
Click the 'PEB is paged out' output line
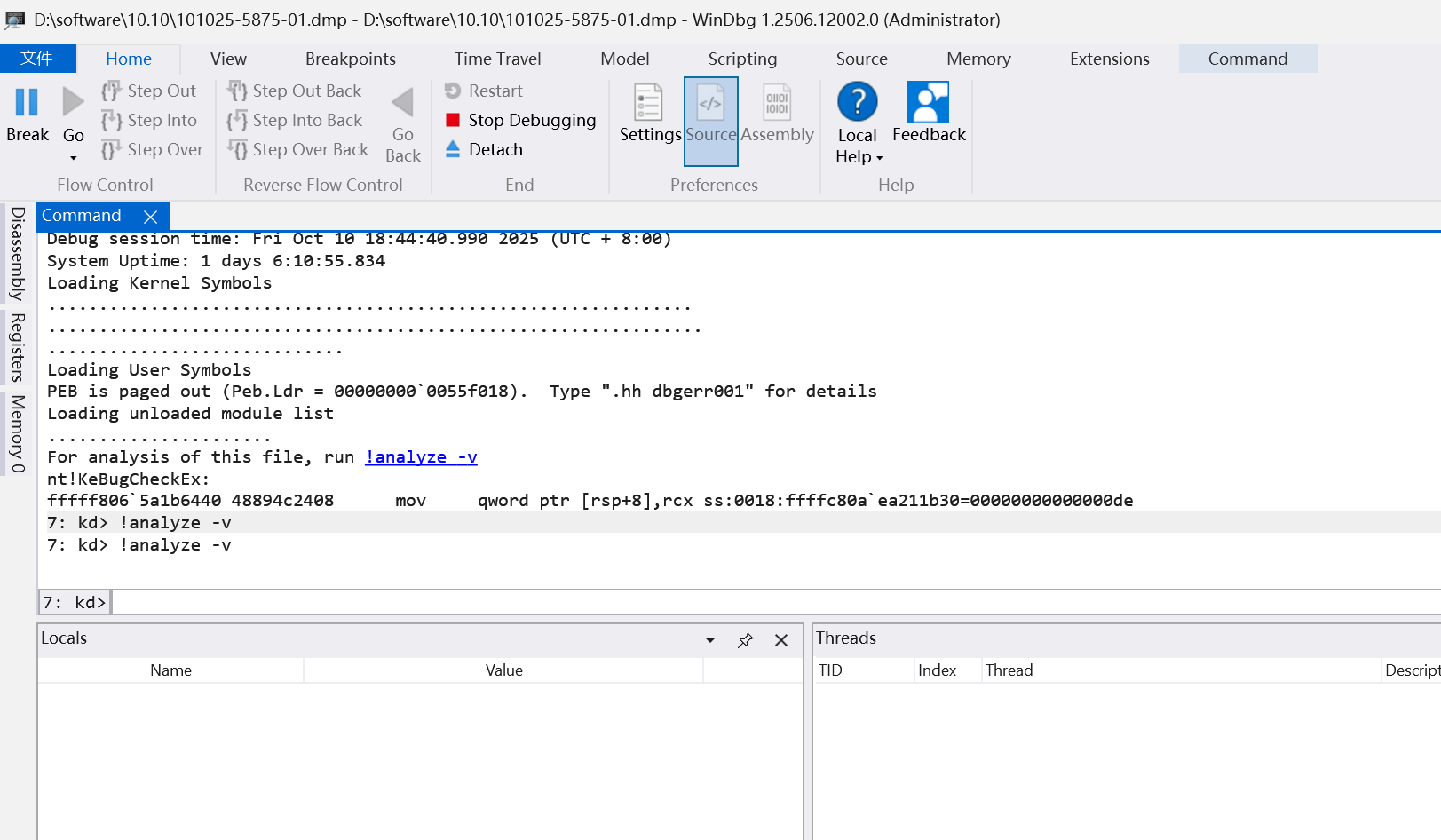pyautogui.click(x=462, y=392)
